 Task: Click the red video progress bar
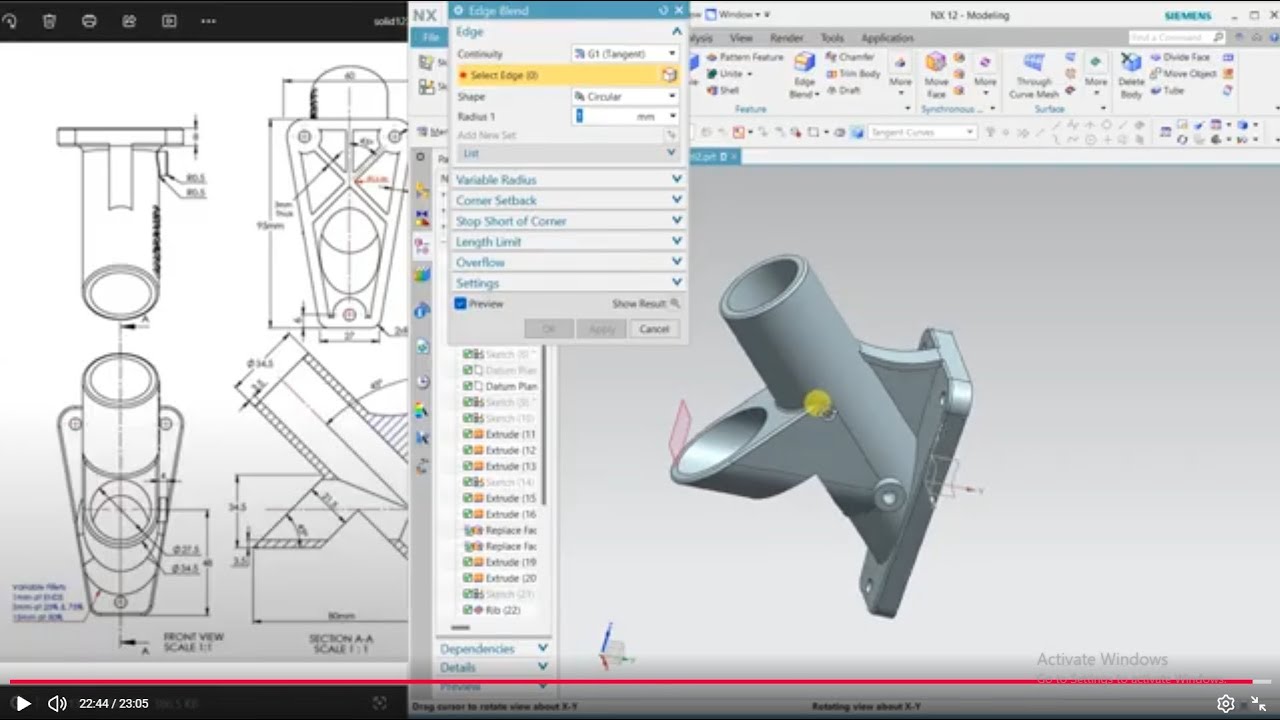click(632, 682)
